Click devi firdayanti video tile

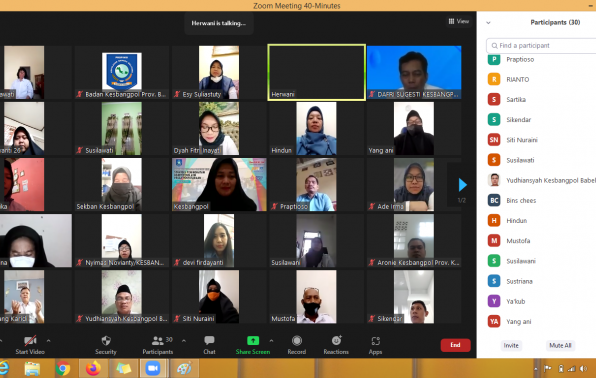[219, 240]
